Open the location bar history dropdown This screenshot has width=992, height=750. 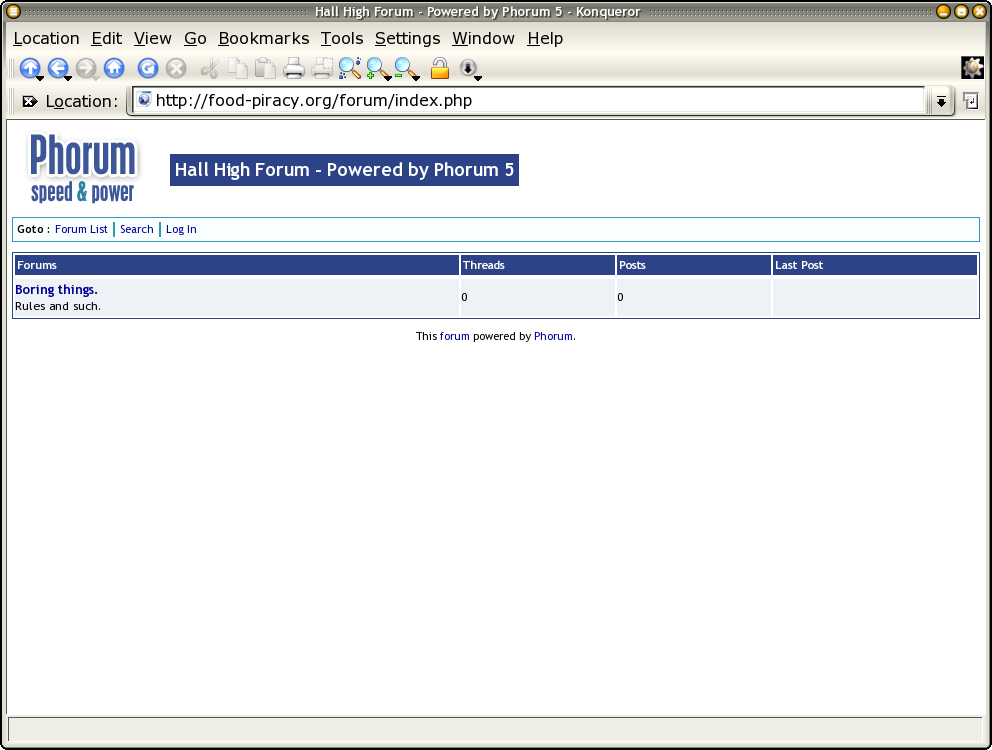[x=940, y=101]
